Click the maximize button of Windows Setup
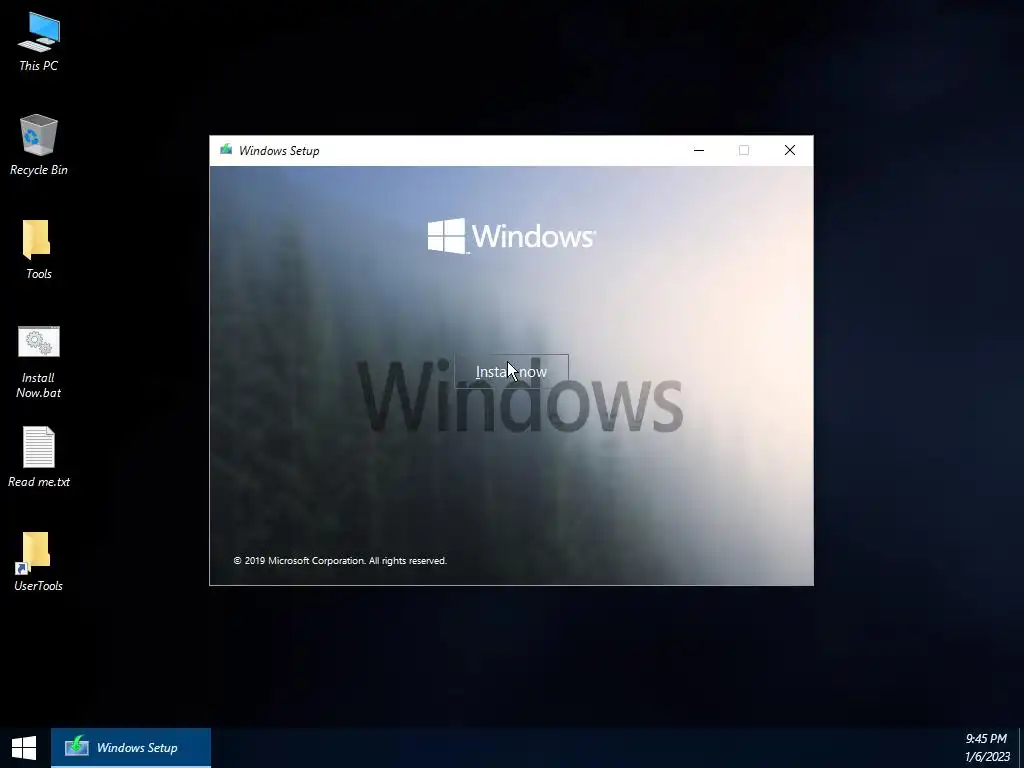The width and height of the screenshot is (1024, 768). point(744,150)
